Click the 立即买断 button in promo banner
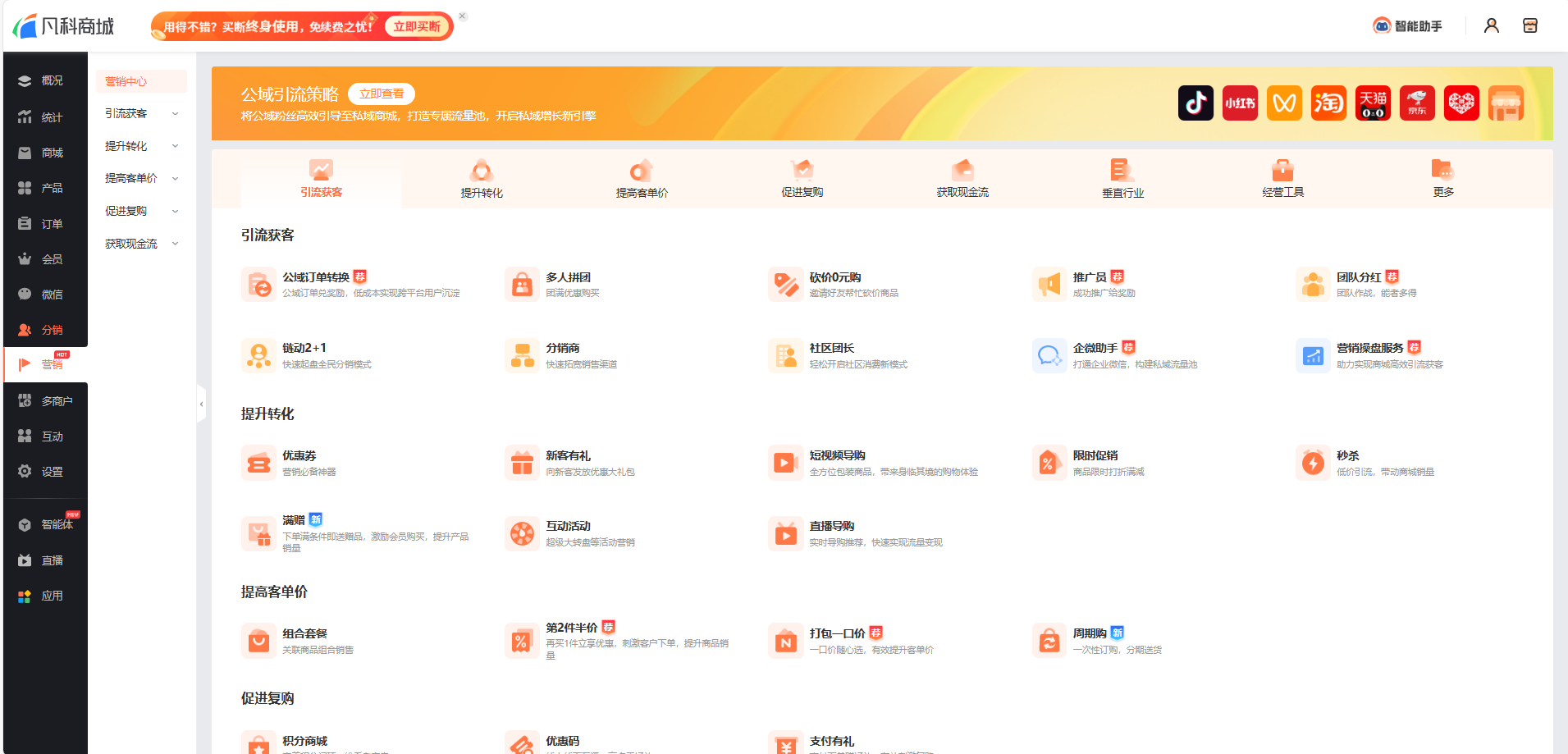1568x754 pixels. [417, 26]
